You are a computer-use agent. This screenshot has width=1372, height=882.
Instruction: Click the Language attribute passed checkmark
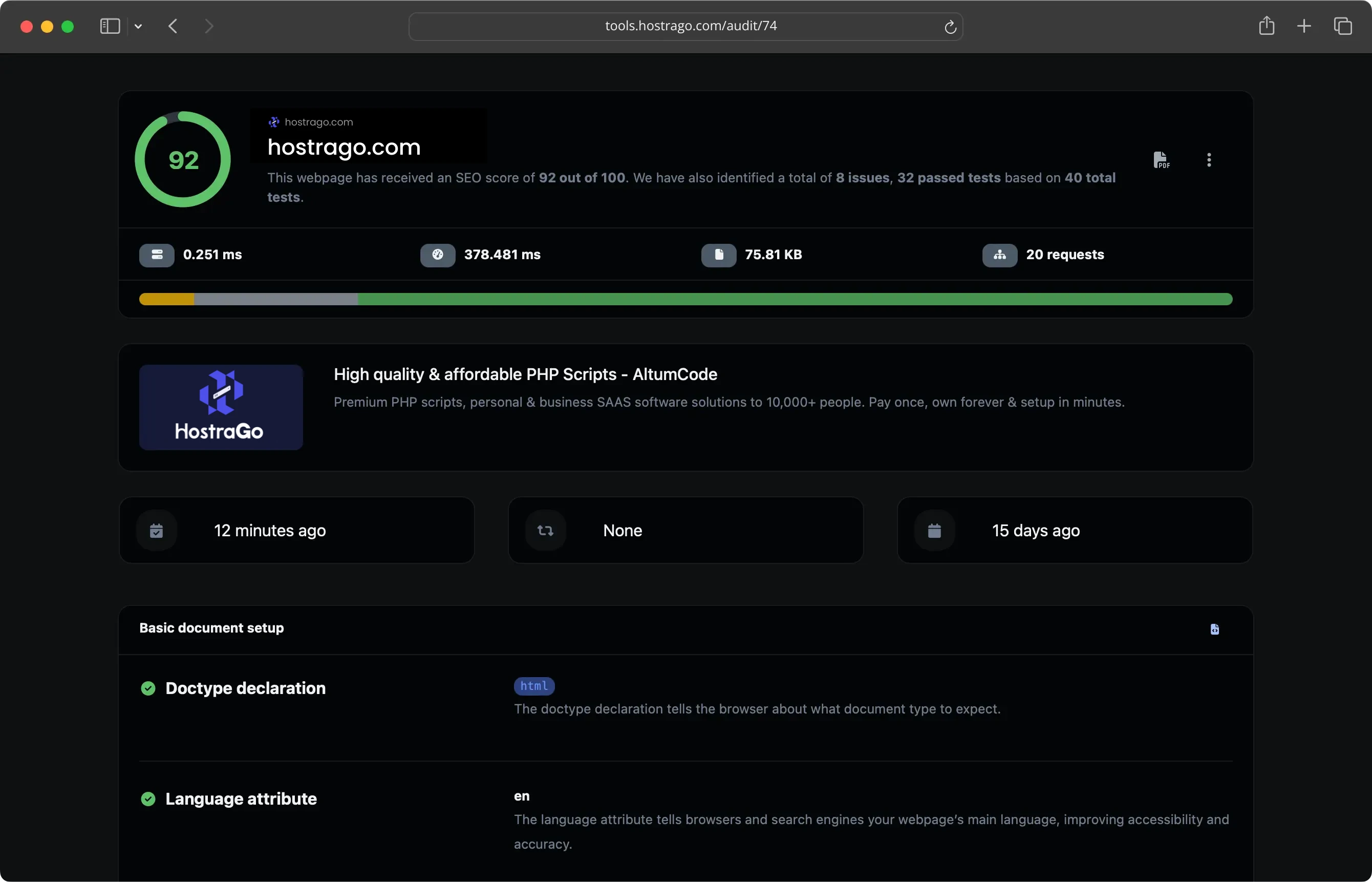(x=148, y=799)
